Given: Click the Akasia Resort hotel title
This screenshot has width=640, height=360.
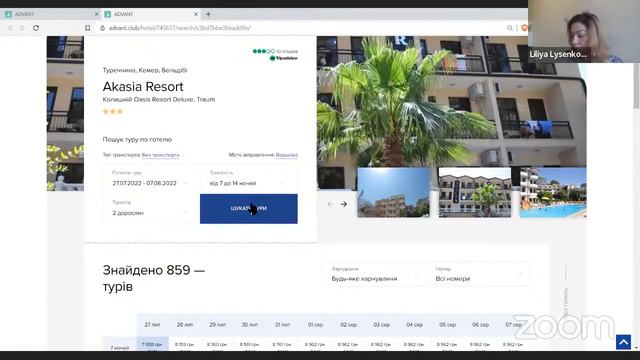Looking at the screenshot, I should [143, 87].
